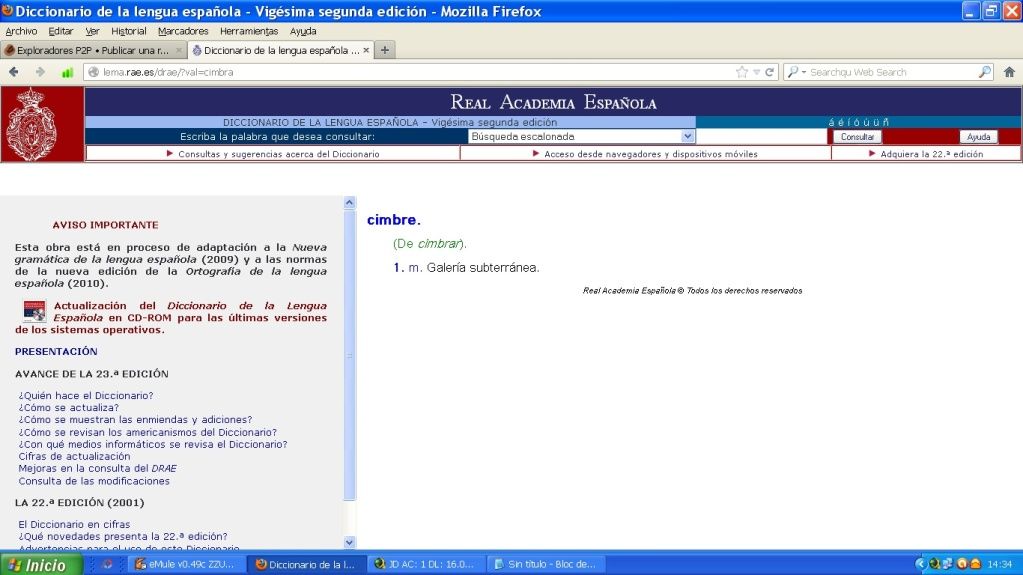Close the Diccionario de la lengua tab
This screenshot has width=1023, height=575.
point(366,50)
